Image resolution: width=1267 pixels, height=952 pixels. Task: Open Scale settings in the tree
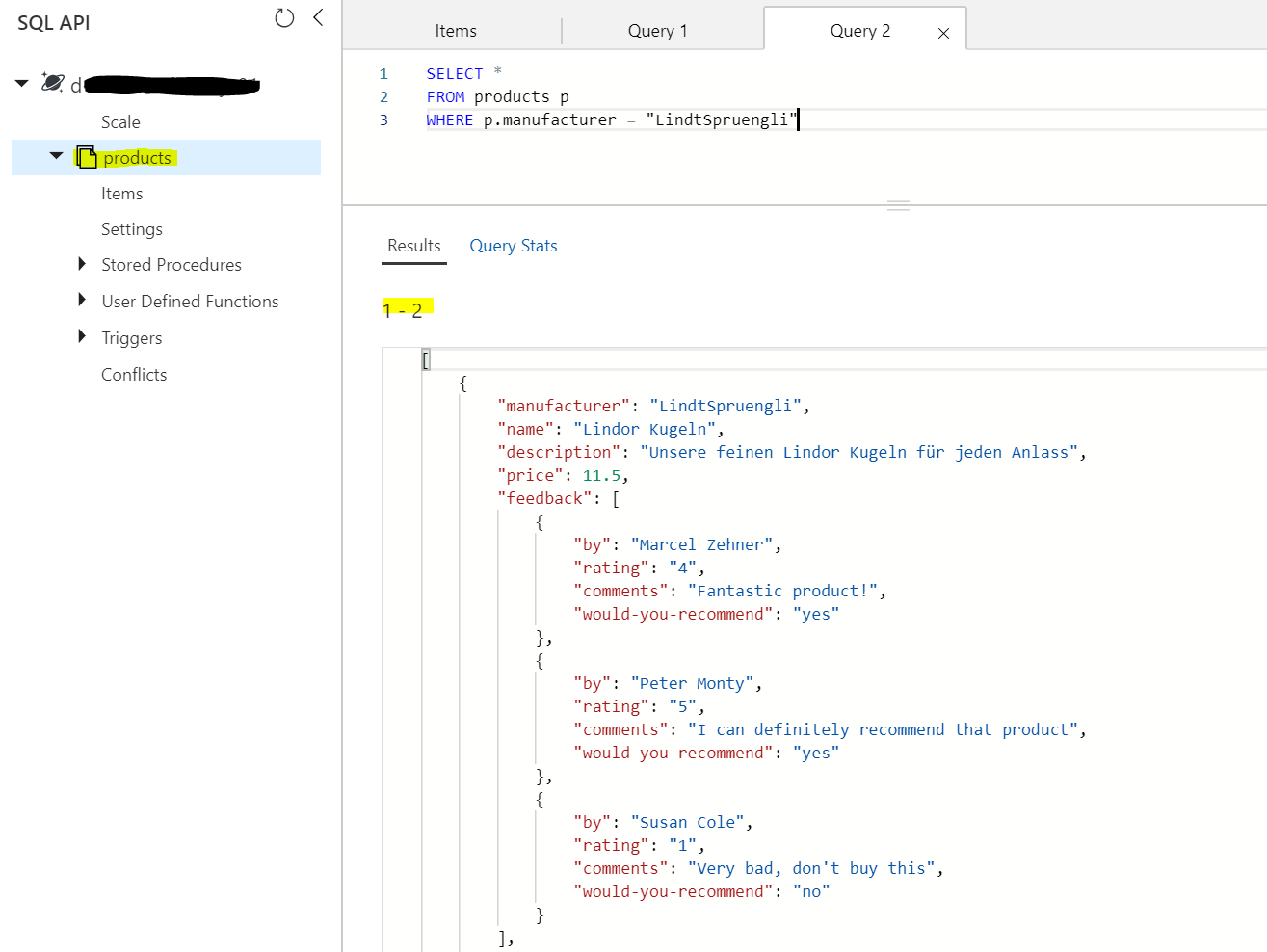(120, 122)
